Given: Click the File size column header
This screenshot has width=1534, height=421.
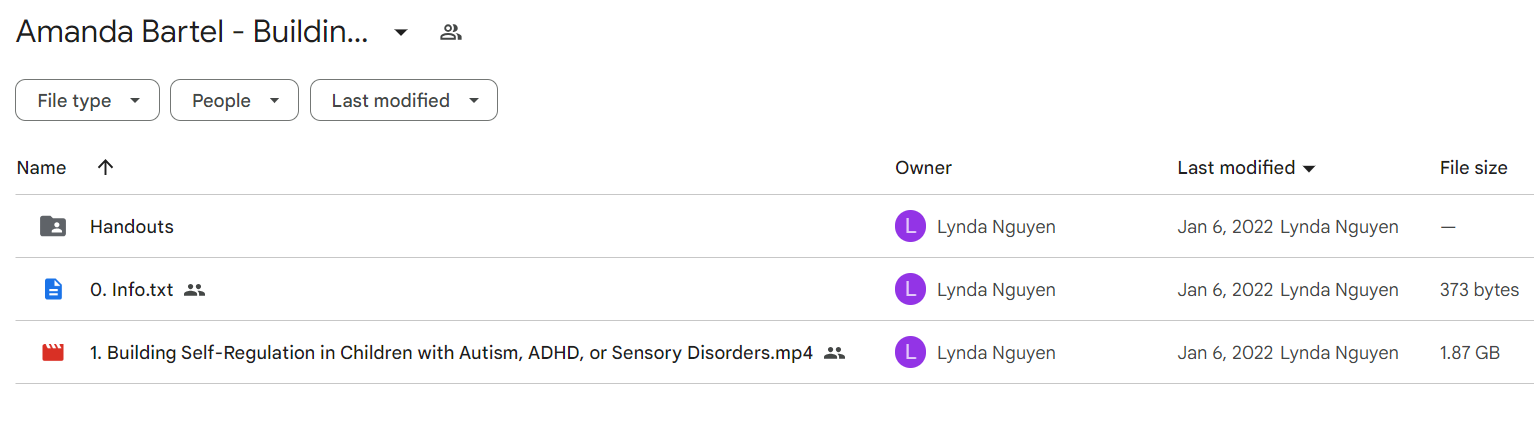Looking at the screenshot, I should tap(1473, 168).
